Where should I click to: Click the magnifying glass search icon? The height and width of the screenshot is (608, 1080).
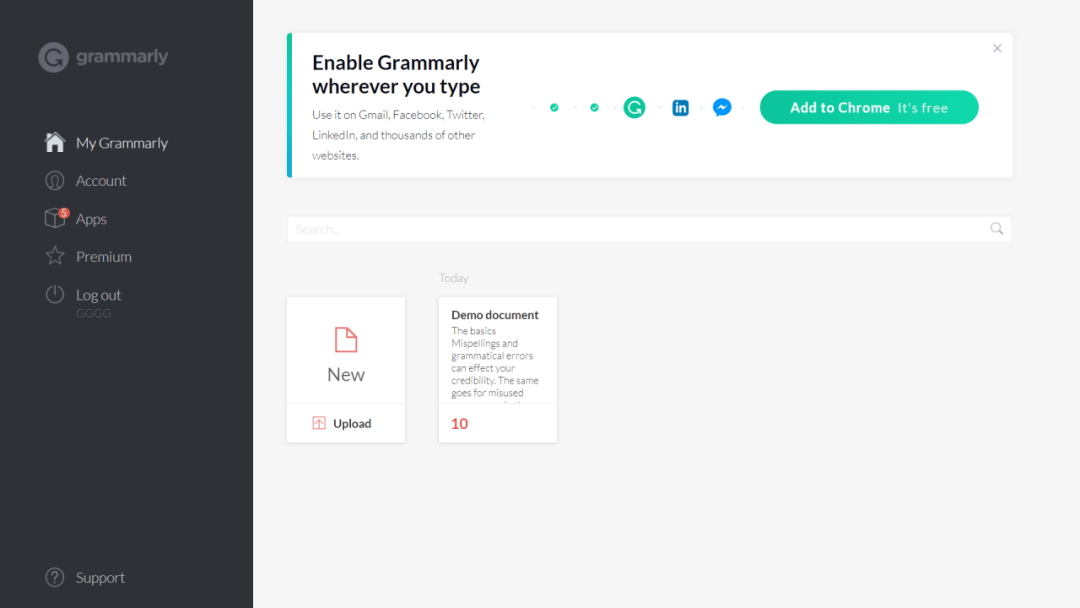996,229
